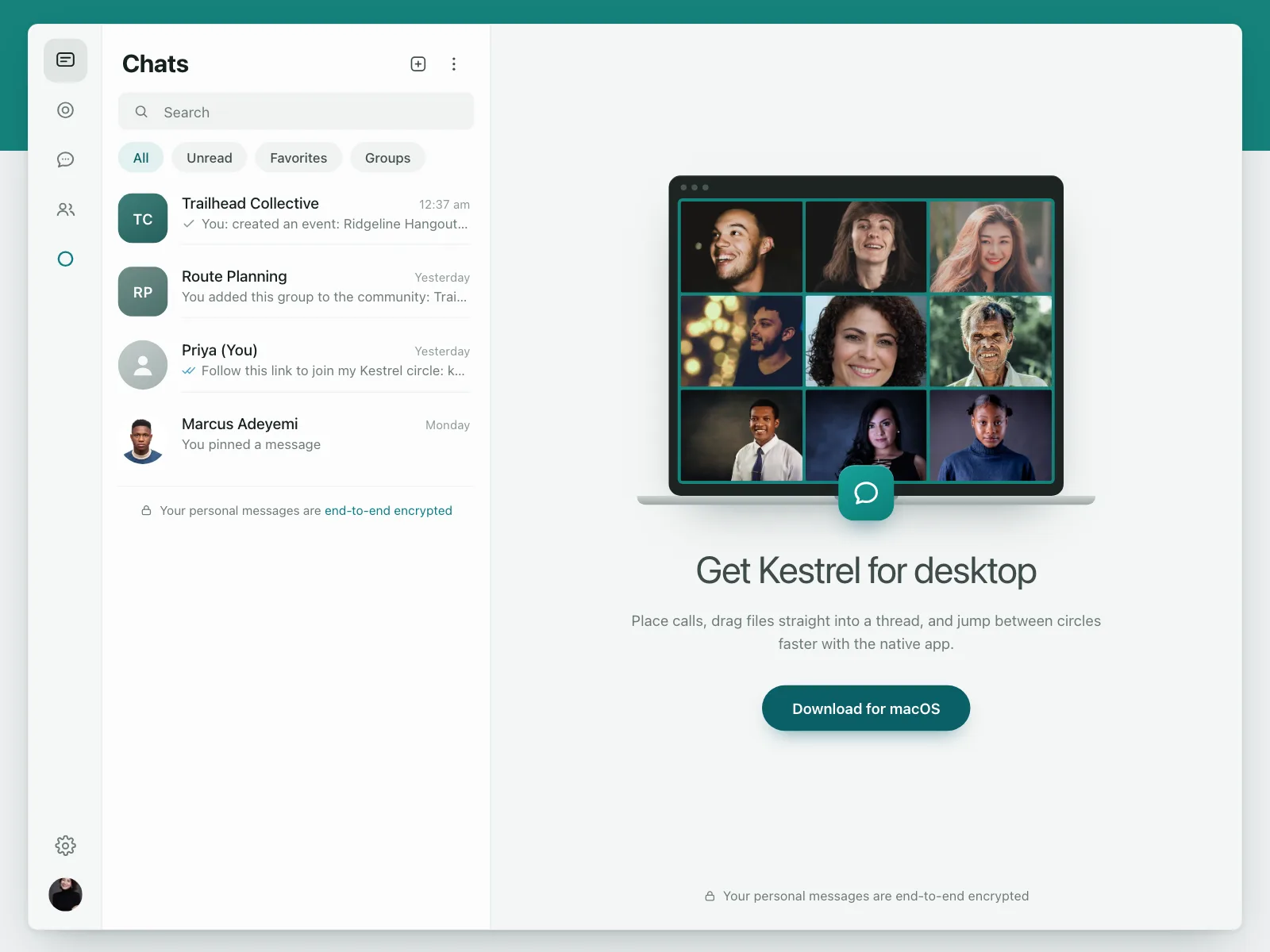The height and width of the screenshot is (952, 1270).
Task: Focus the Search chats field
Action: click(296, 112)
